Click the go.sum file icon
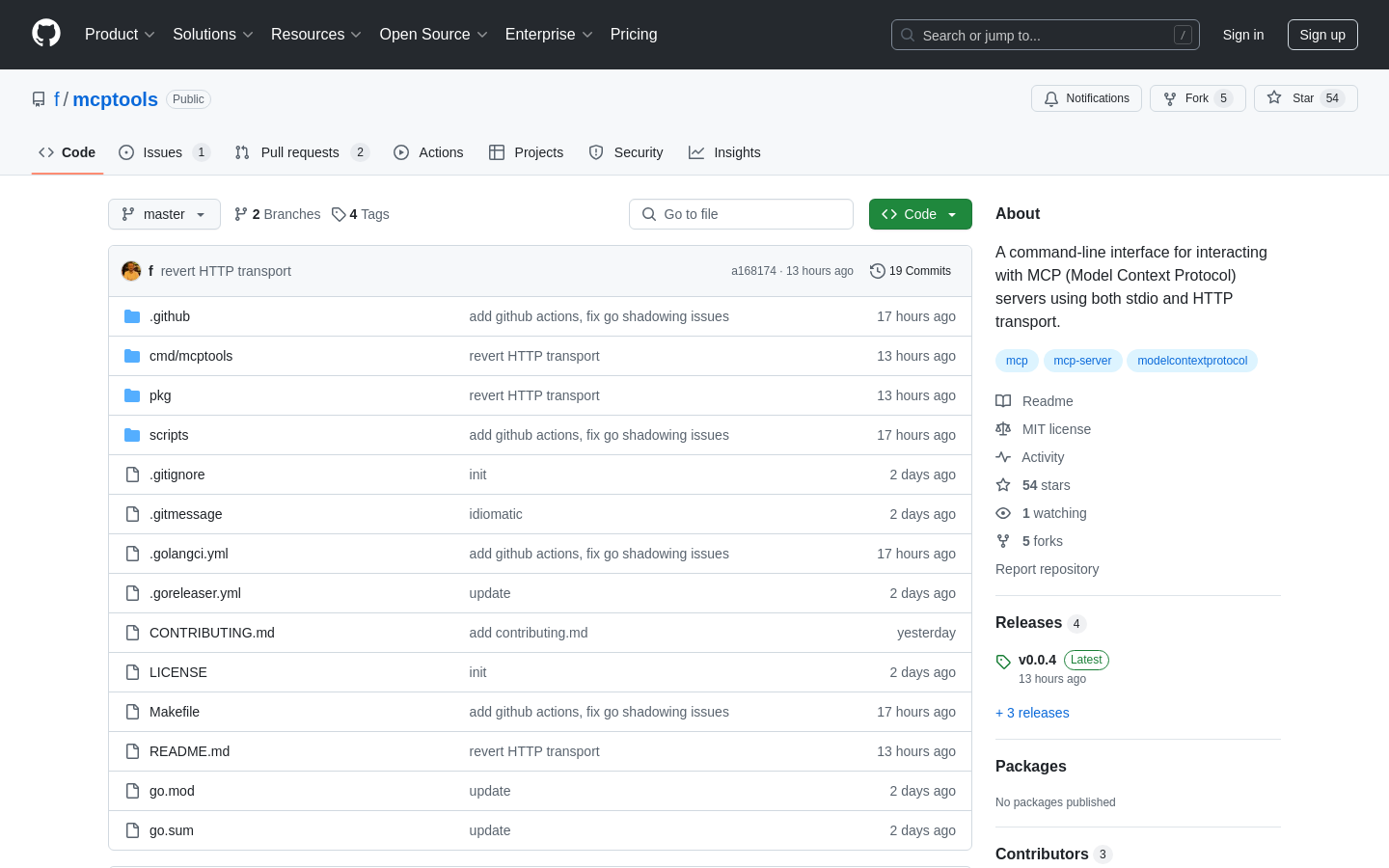 coord(132,830)
